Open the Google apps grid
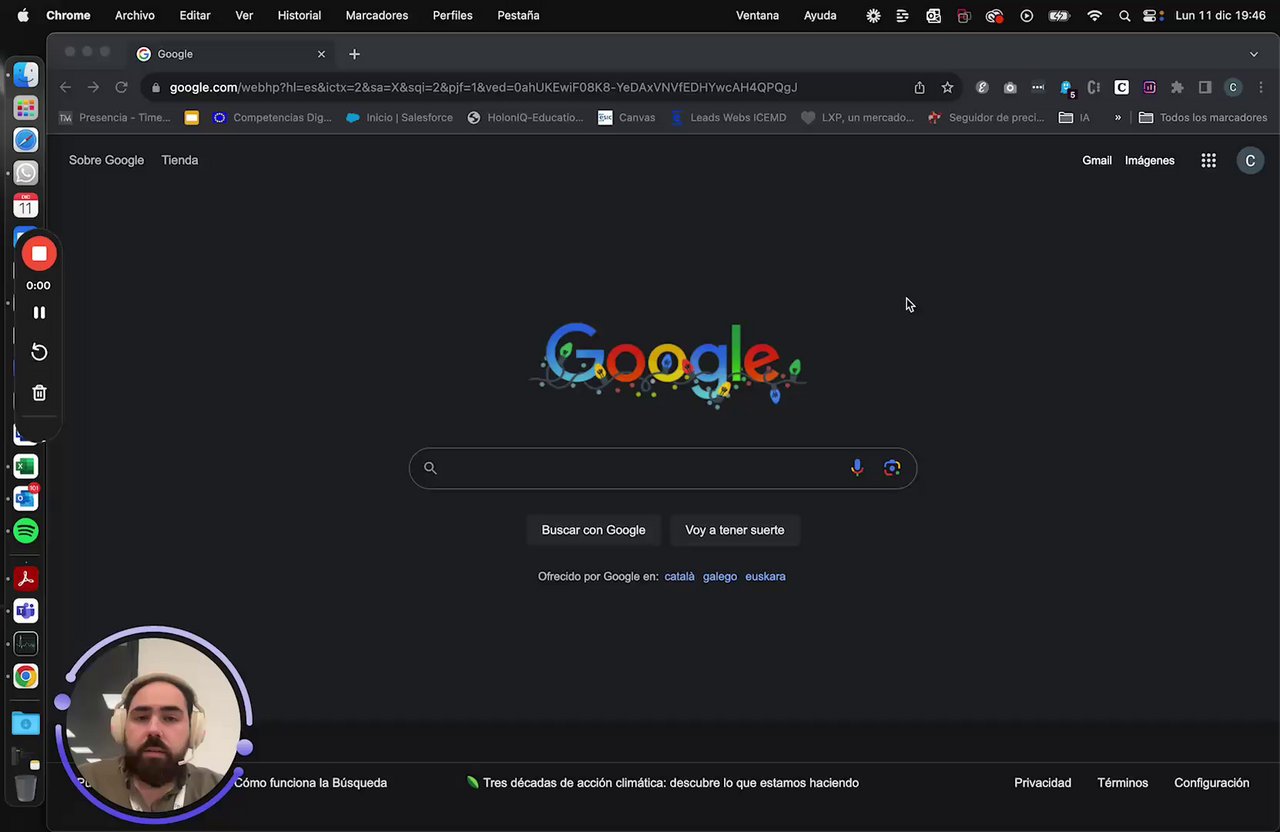Screen dimensions: 1280x832 1209,160
